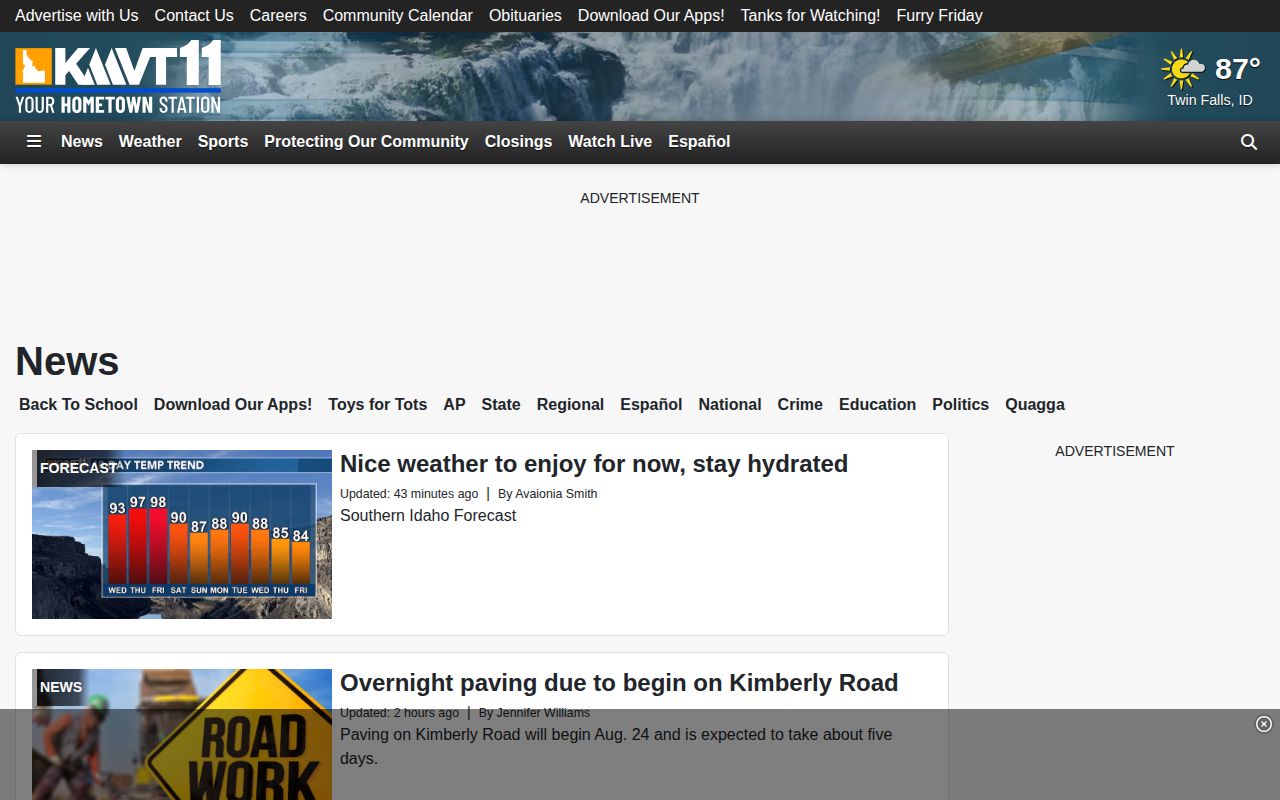Click the 'By Jennifer Williams' byline
This screenshot has width=1280, height=800.
[x=534, y=713]
